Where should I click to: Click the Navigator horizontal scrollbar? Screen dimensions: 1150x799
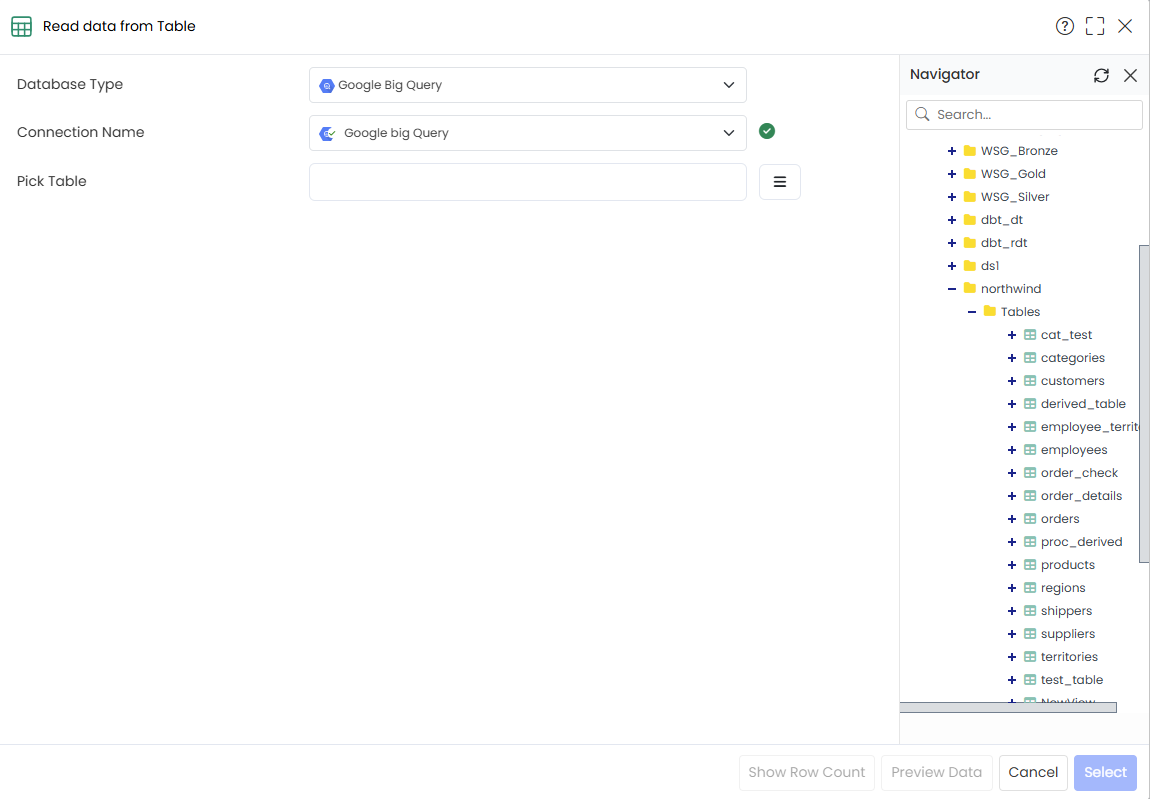point(1008,707)
